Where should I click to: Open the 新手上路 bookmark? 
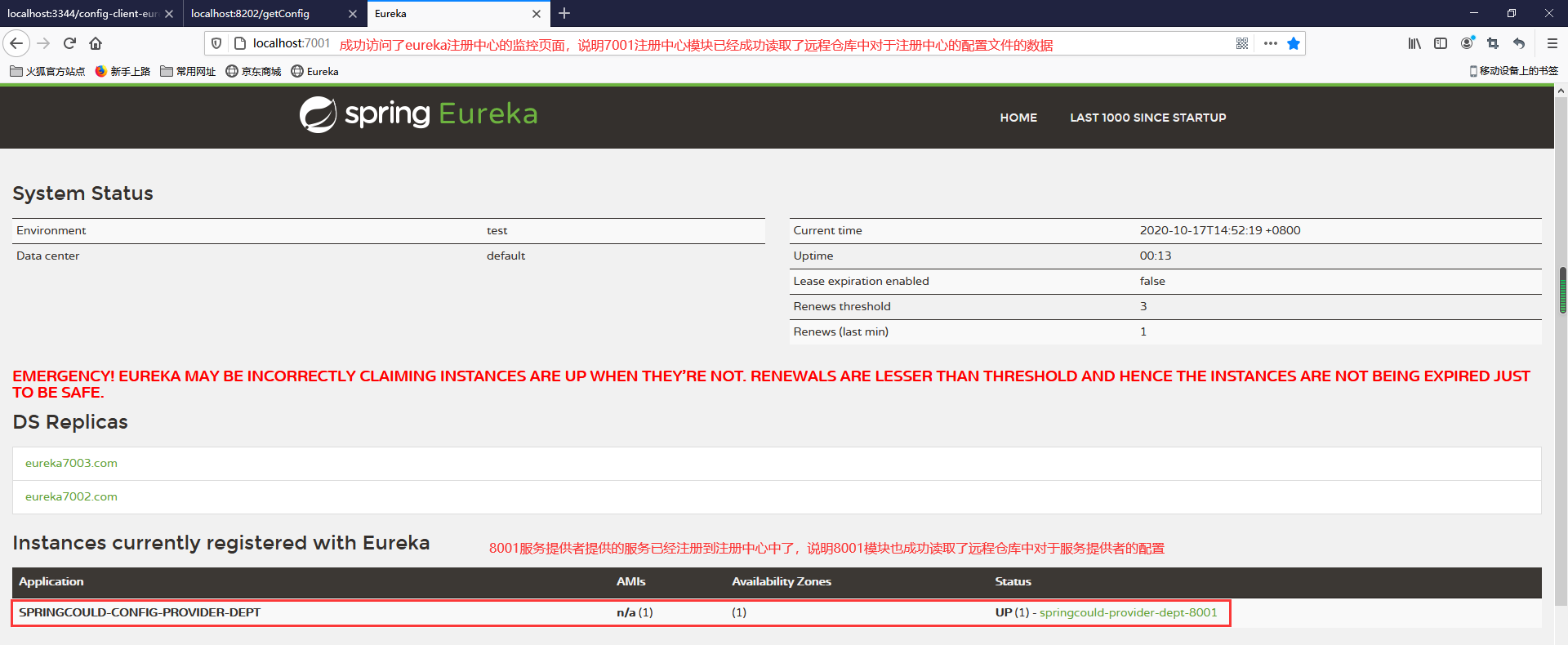click(122, 71)
